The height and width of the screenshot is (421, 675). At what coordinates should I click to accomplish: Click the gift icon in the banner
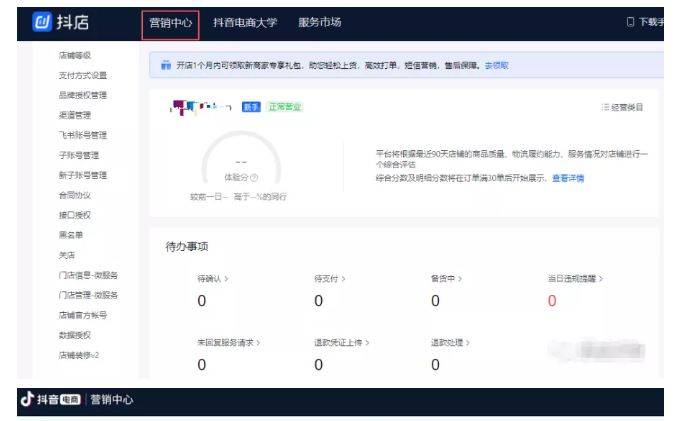(x=166, y=65)
